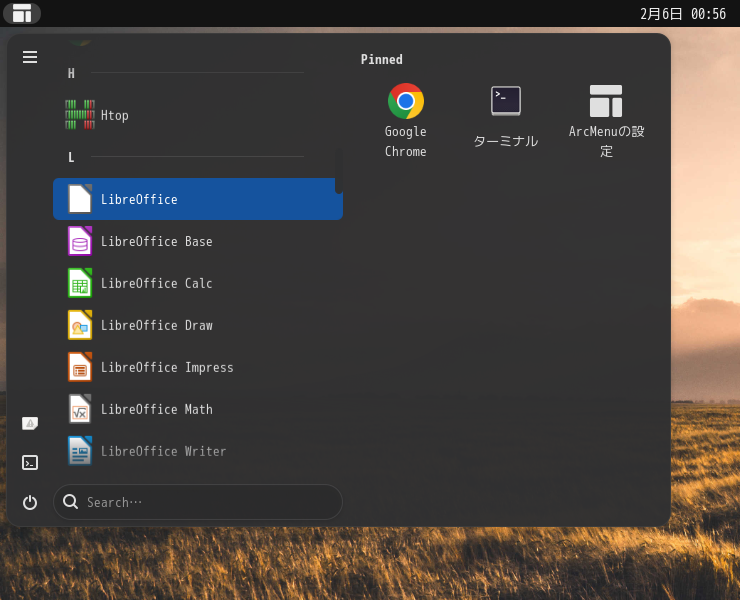
Task: Click the magnifier icon in search box
Action: 71,501
